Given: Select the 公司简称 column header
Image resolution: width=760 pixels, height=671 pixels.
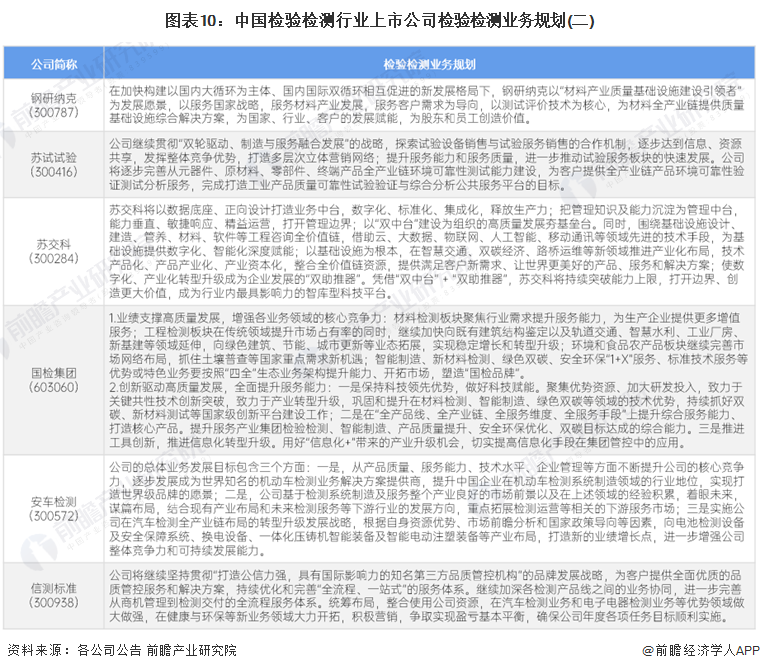Looking at the screenshot, I should pyautogui.click(x=54, y=64).
